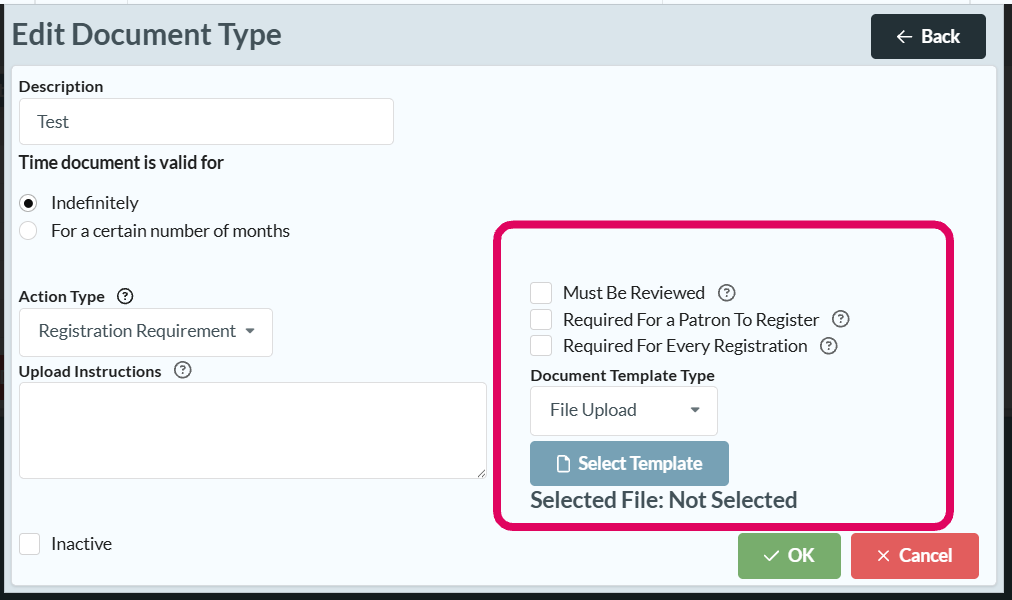1012x600 pixels.
Task: Enable Must Be Reviewed checkbox
Action: click(541, 293)
